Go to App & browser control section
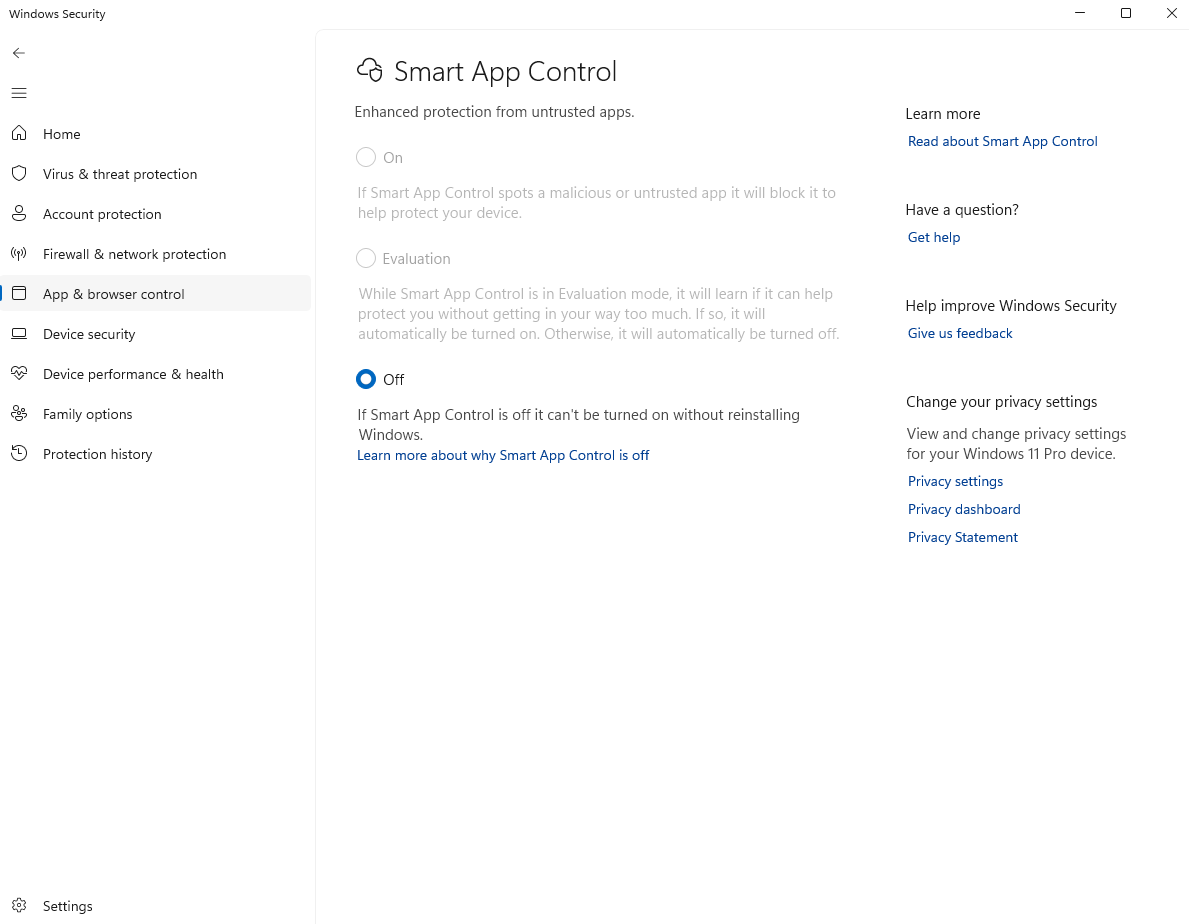The image size is (1189, 924). tap(113, 294)
